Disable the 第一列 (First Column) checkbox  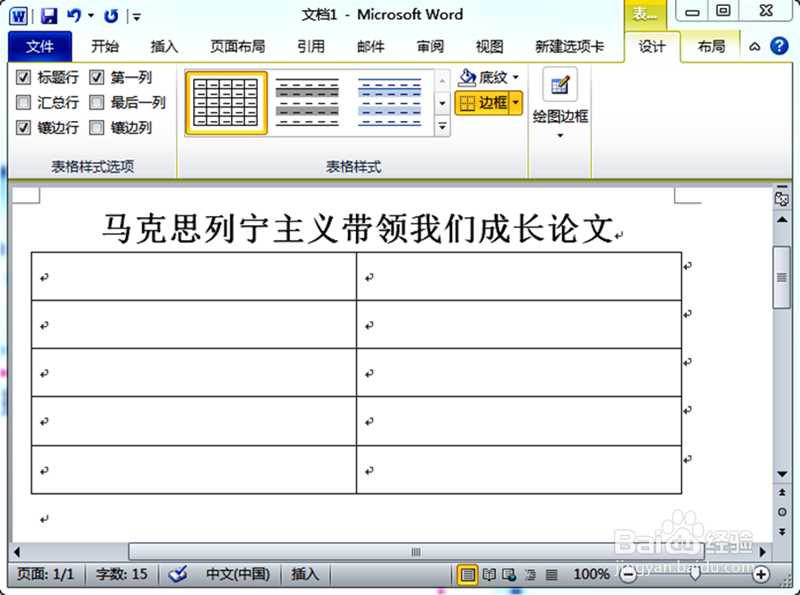95,77
